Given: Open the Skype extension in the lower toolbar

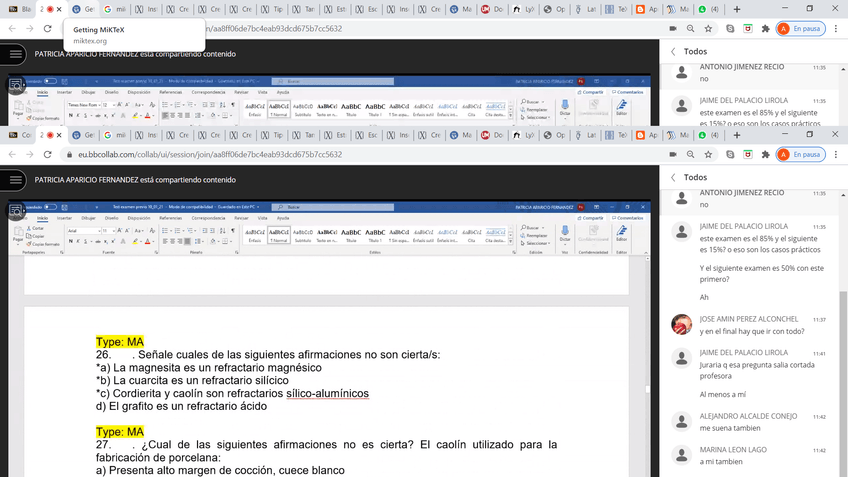Looking at the screenshot, I should tap(730, 155).
